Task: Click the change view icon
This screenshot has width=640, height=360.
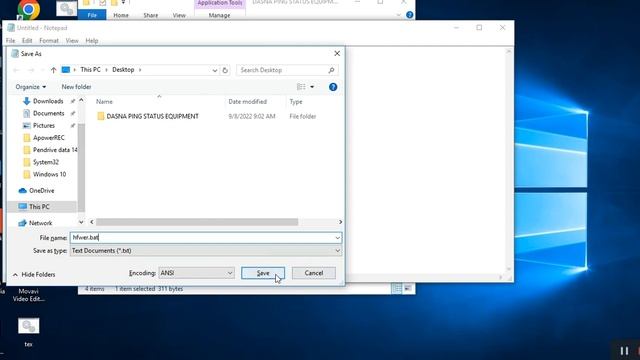Action: pyautogui.click(x=301, y=87)
